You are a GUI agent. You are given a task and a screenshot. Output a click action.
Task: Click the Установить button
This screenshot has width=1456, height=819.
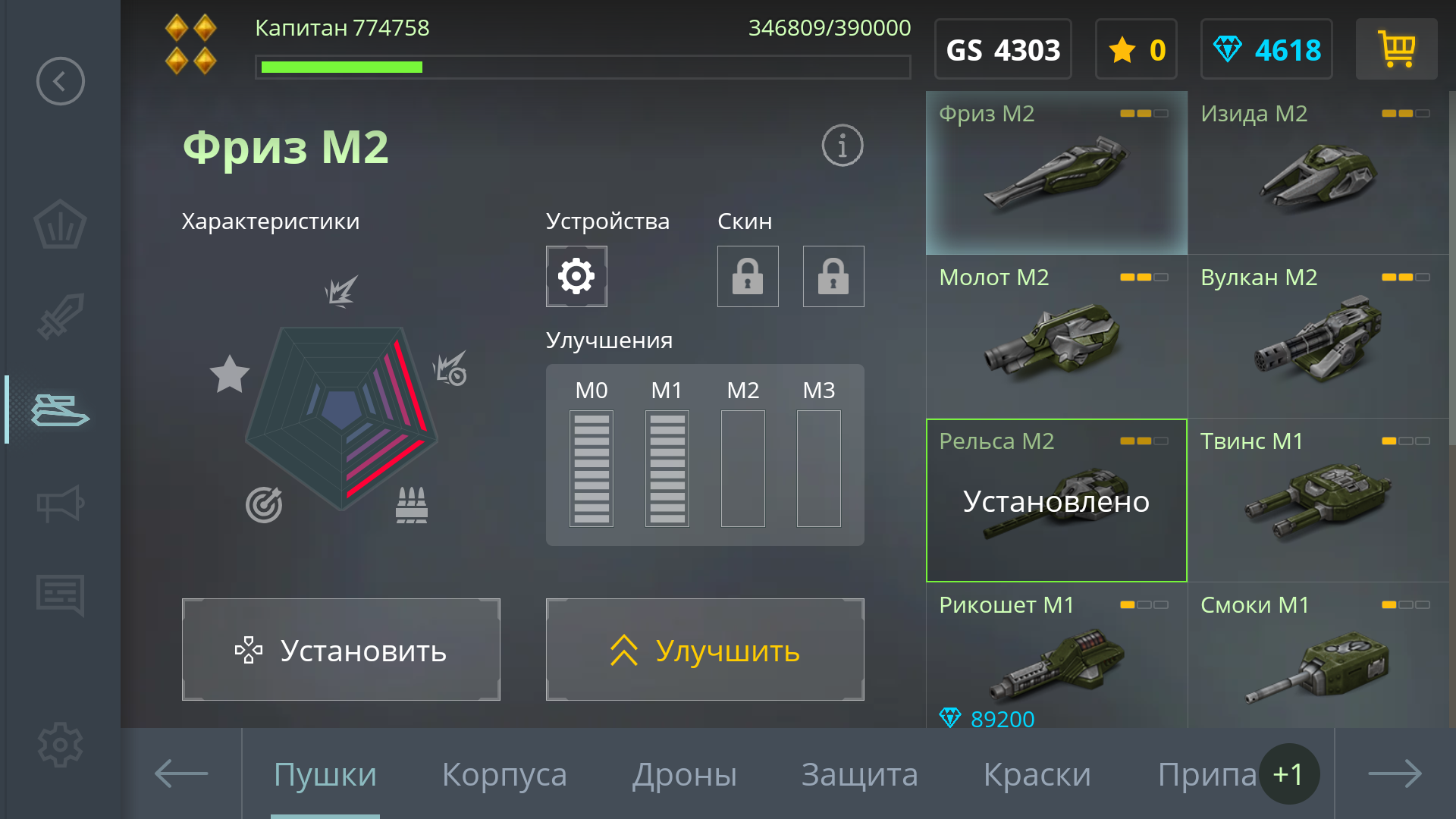click(341, 650)
